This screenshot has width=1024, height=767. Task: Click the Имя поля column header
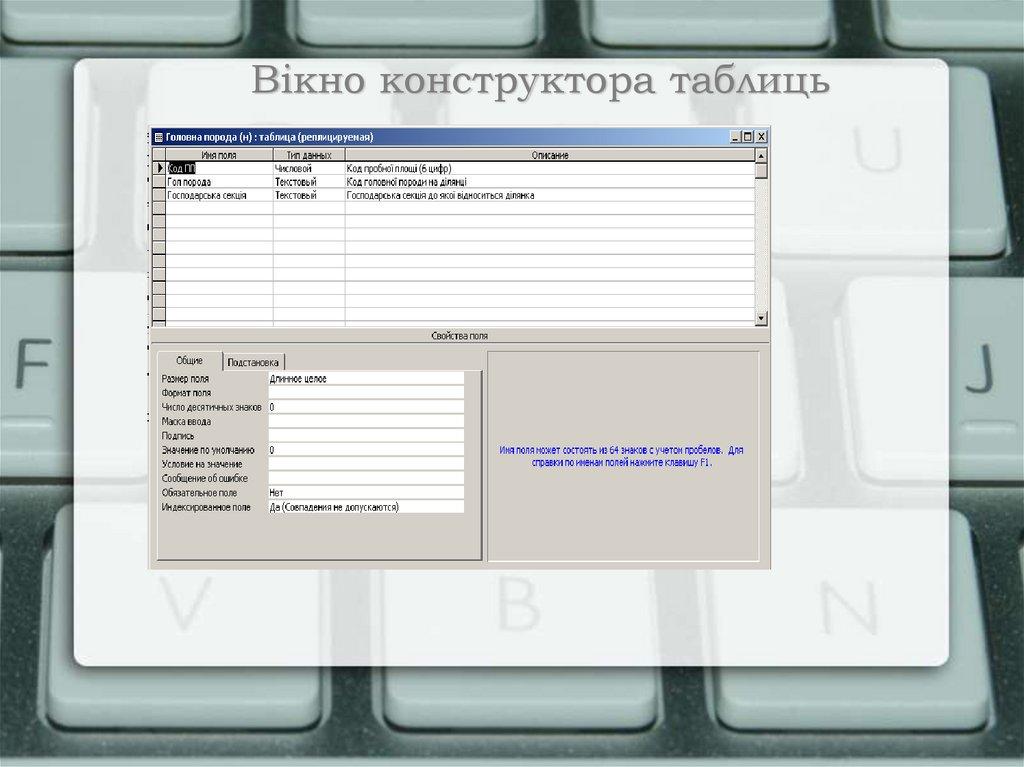219,155
